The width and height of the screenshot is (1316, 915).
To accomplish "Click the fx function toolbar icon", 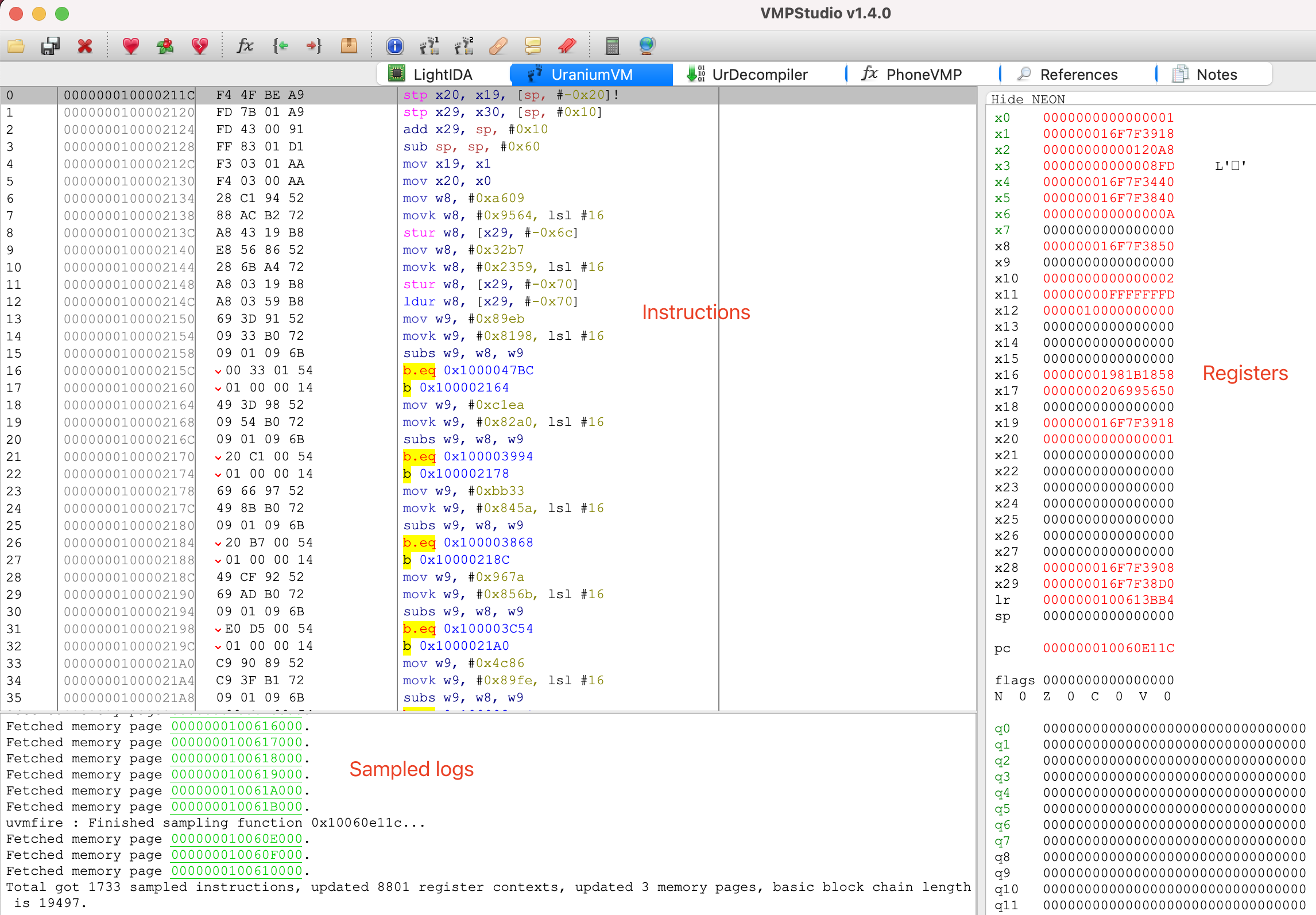I will 245,45.
